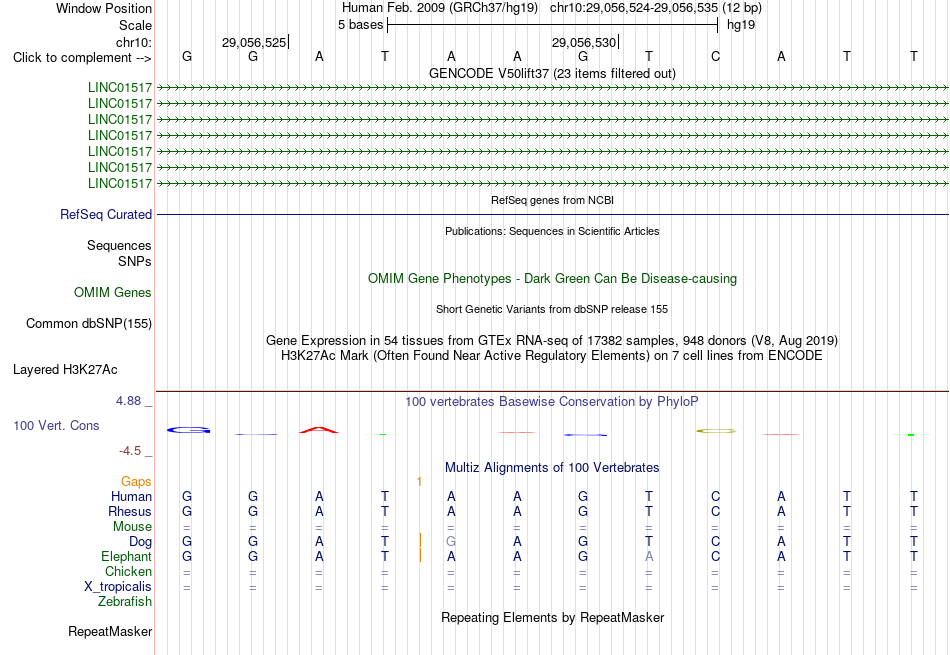Viewport: 950px width, 655px height.
Task: Open the RefSeq Curated track label
Action: point(106,214)
